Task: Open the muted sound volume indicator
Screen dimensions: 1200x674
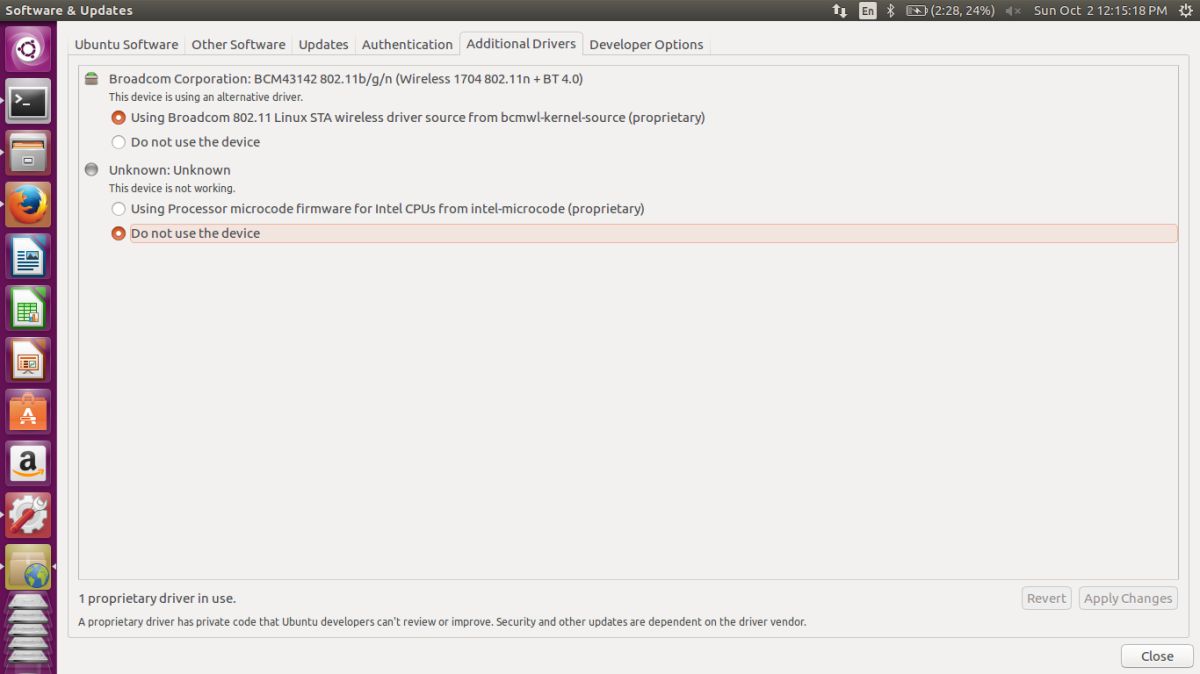Action: [x=1013, y=10]
